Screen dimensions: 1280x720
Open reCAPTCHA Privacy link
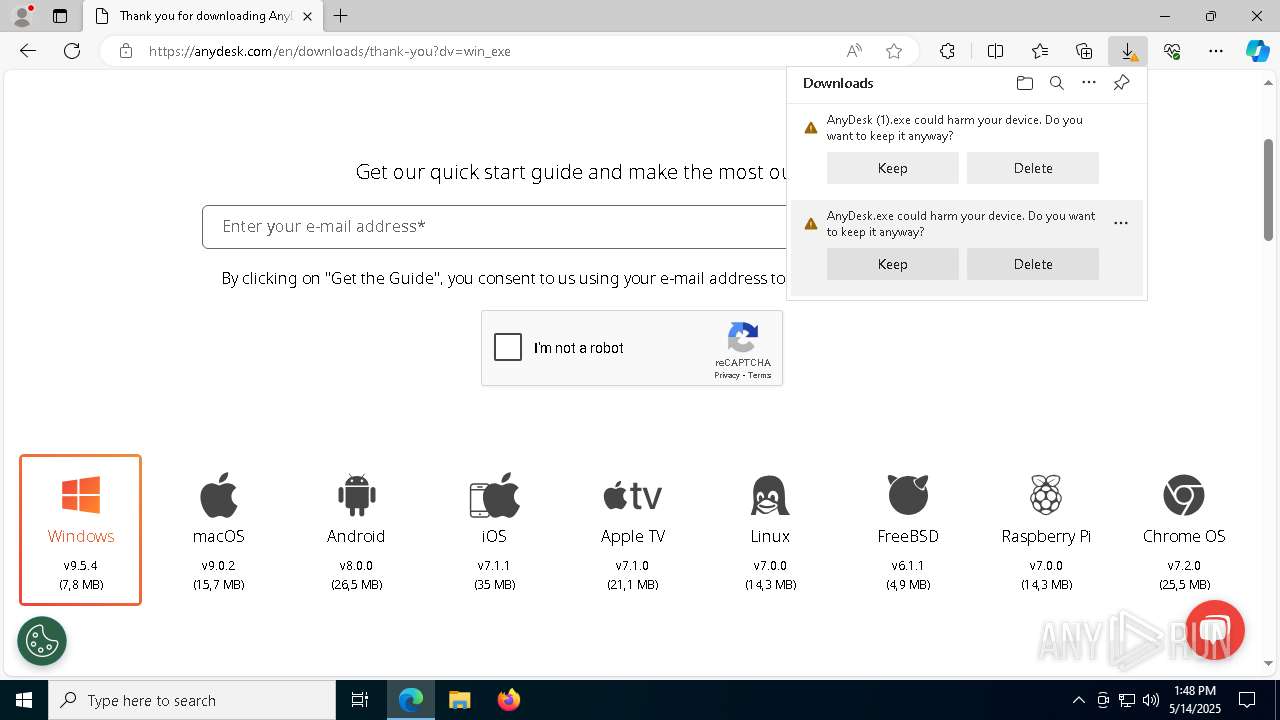[x=727, y=375]
